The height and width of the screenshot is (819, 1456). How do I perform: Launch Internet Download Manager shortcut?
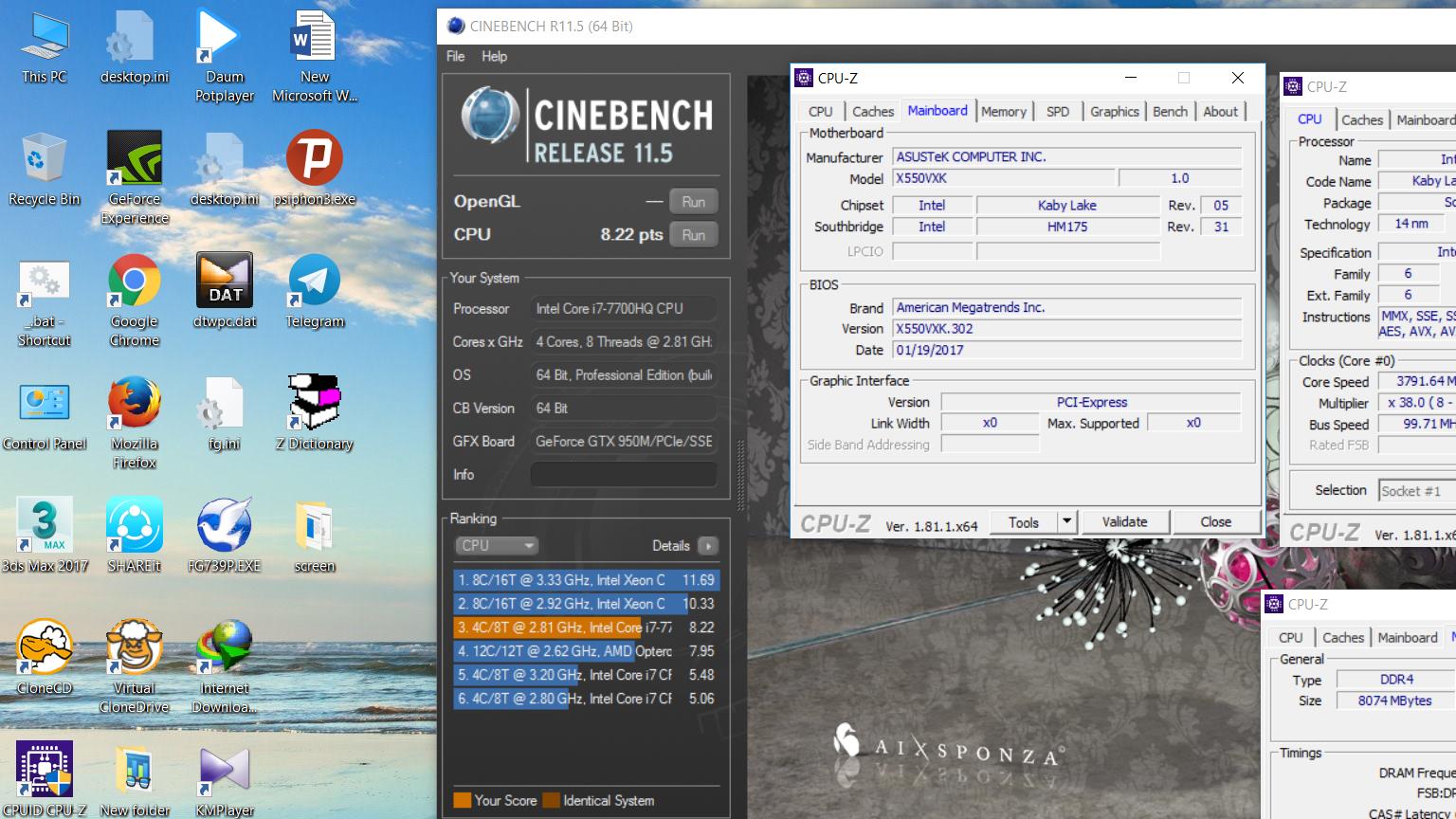coord(225,667)
